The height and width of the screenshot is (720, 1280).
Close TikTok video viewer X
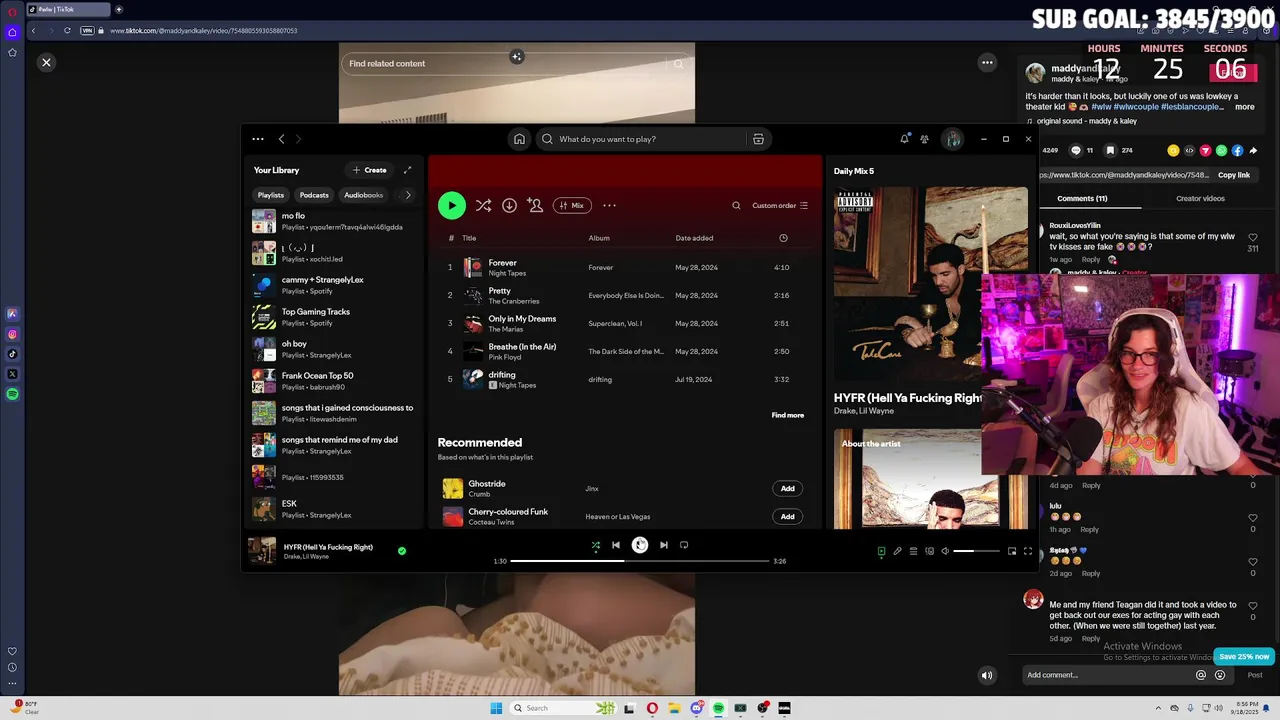pyautogui.click(x=46, y=62)
